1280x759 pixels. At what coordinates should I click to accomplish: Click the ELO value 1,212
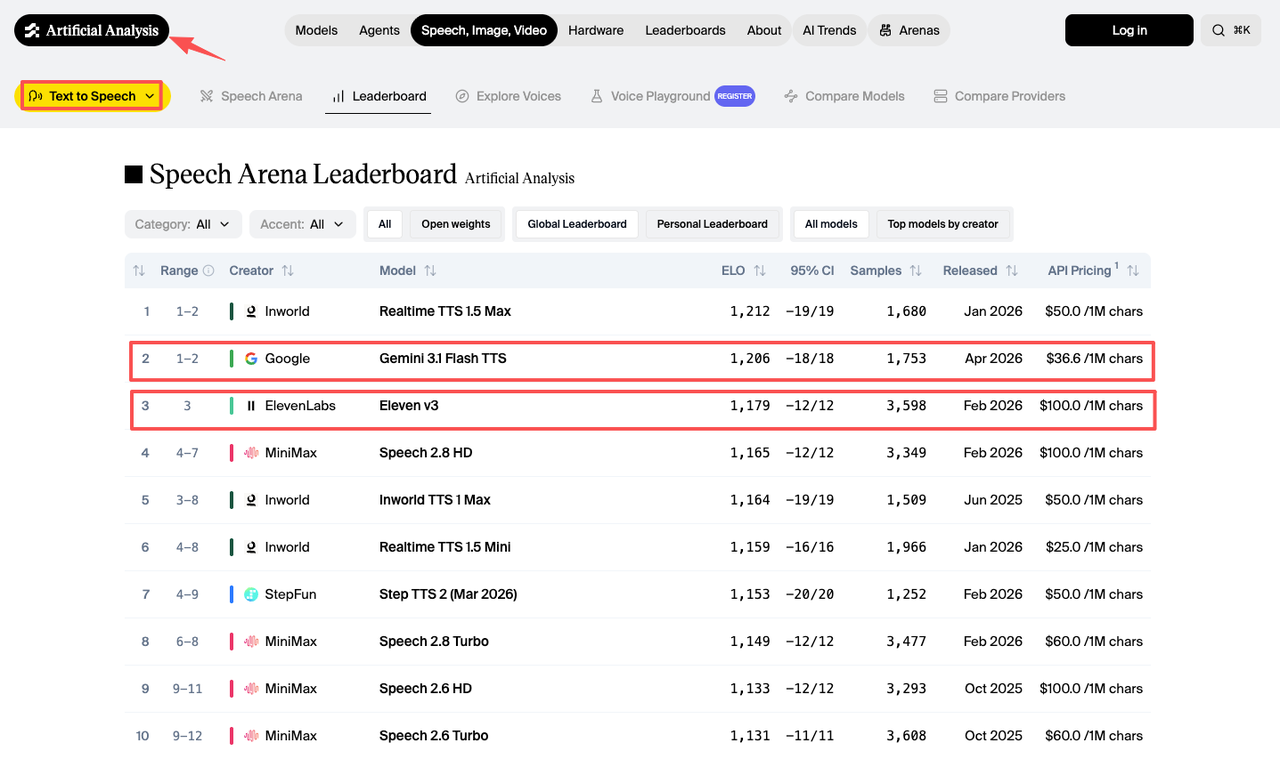(750, 312)
